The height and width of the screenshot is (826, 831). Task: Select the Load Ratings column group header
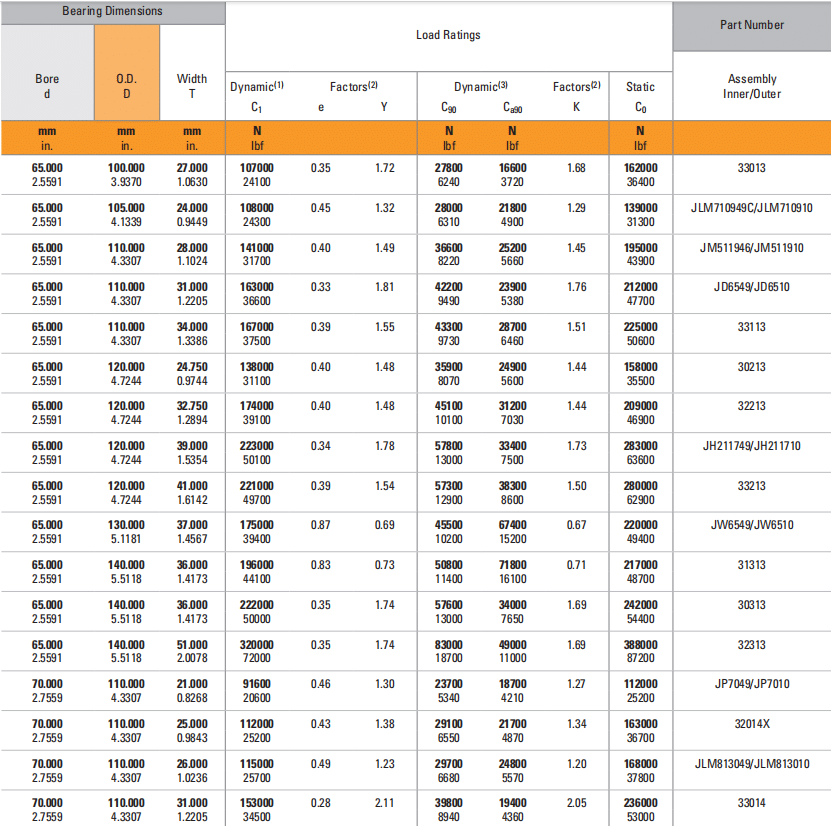448,35
